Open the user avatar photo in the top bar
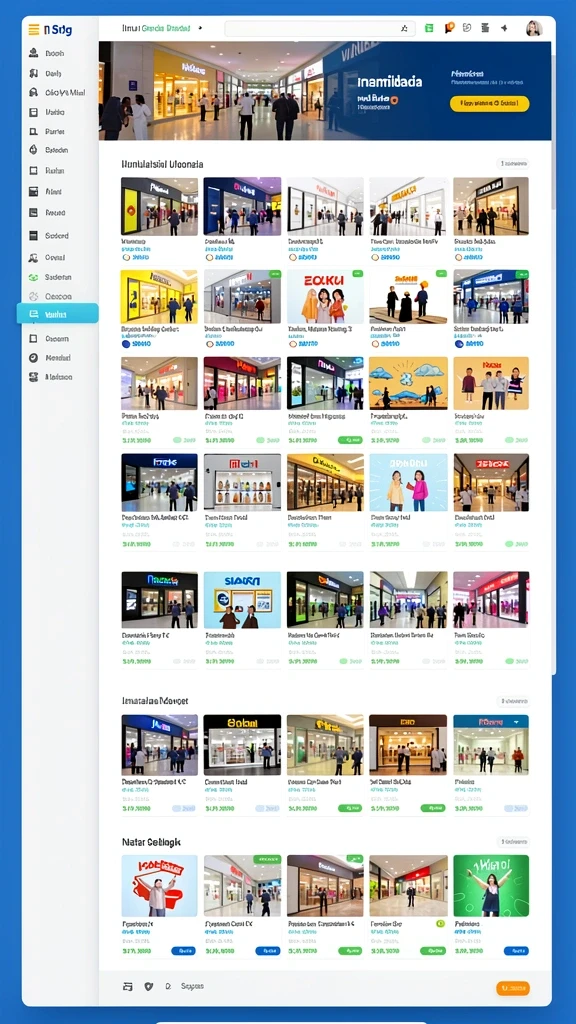576x1024 pixels. click(x=534, y=28)
